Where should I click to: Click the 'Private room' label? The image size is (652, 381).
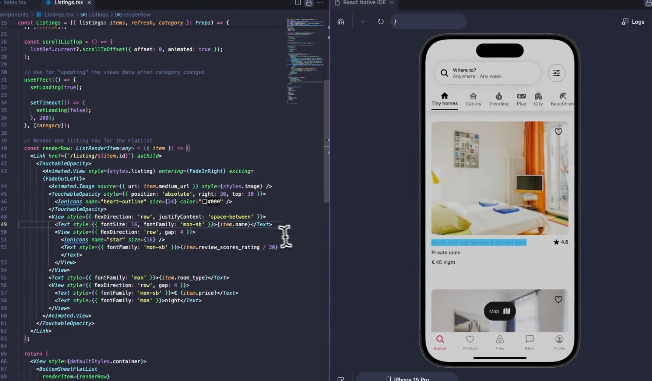pyautogui.click(x=446, y=252)
